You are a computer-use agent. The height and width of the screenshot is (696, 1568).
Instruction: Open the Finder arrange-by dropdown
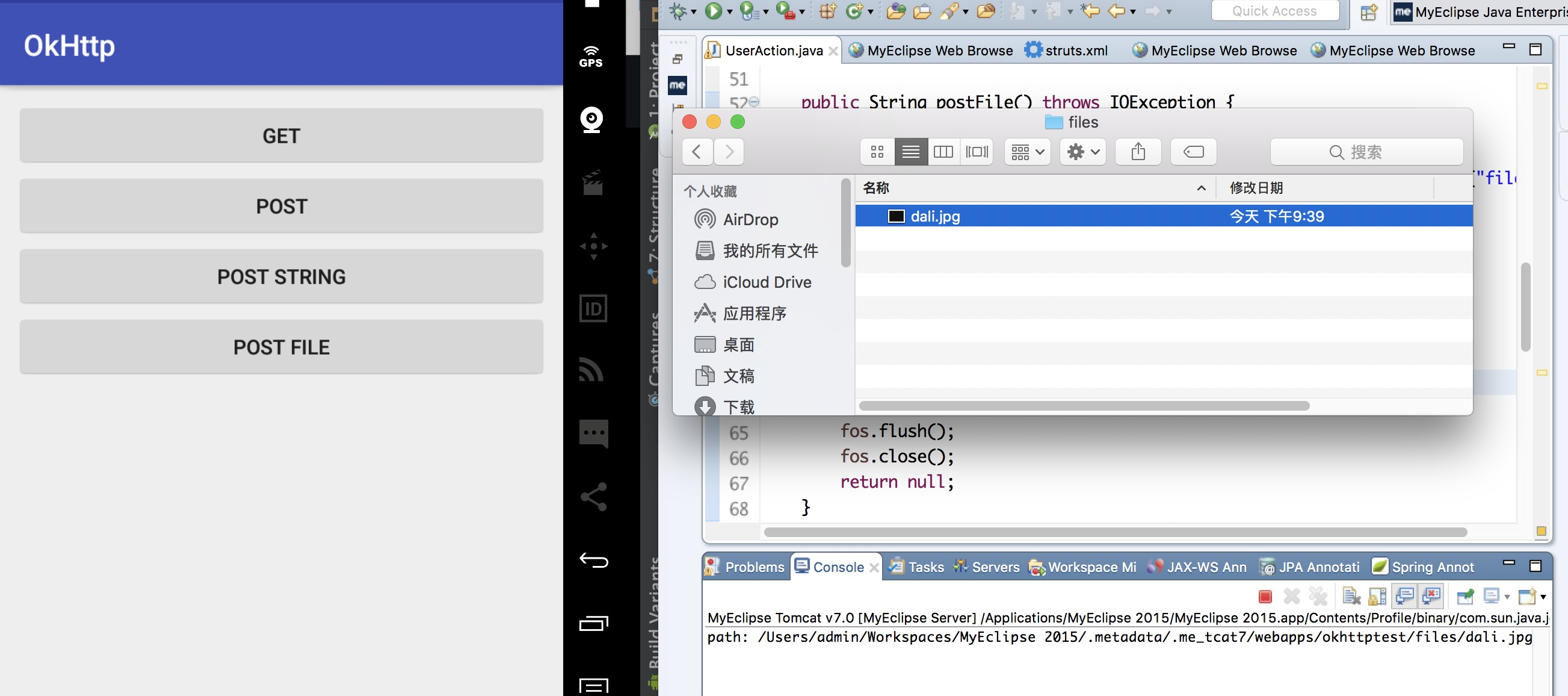click(x=1027, y=152)
